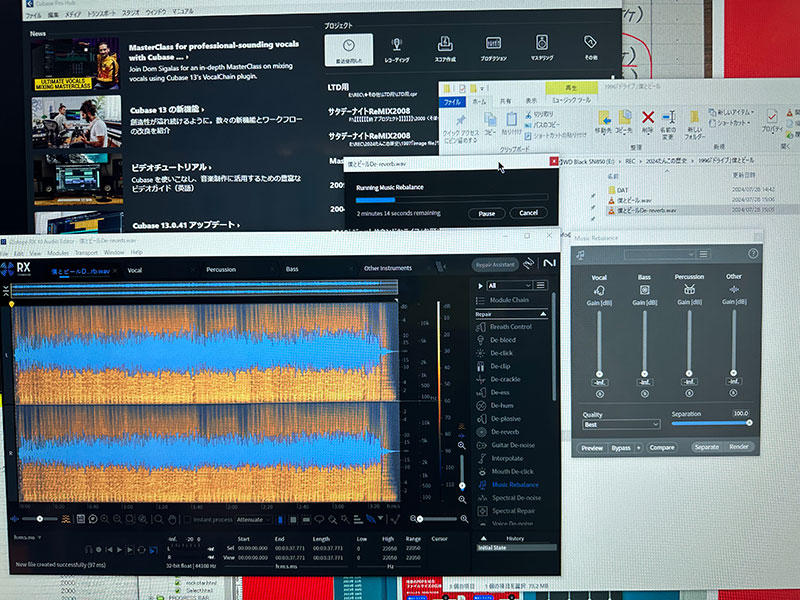Toggle Compare in Music Rebalance
The width and height of the screenshot is (800, 600).
coord(662,447)
